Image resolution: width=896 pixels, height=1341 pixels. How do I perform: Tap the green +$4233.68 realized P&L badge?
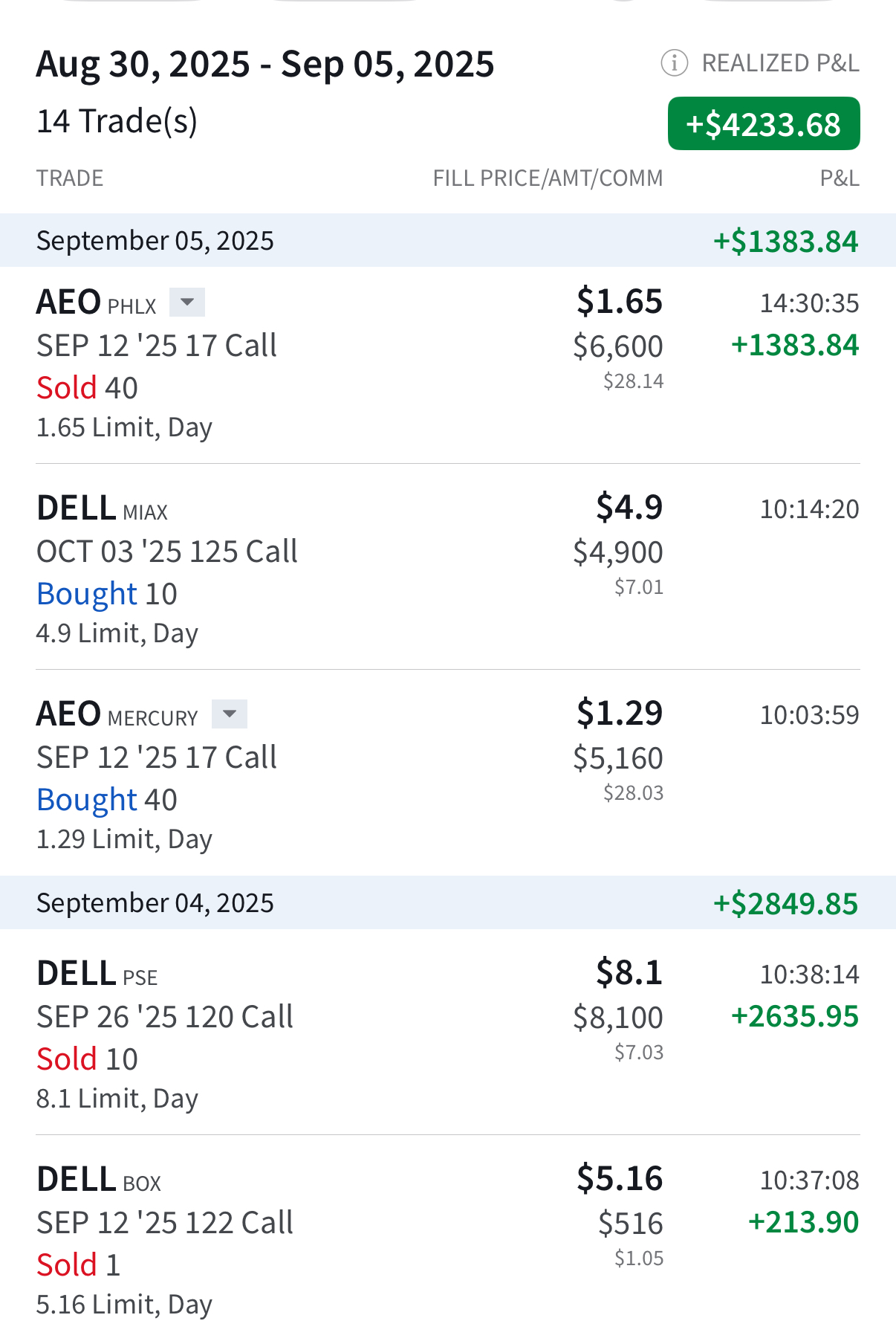(764, 124)
